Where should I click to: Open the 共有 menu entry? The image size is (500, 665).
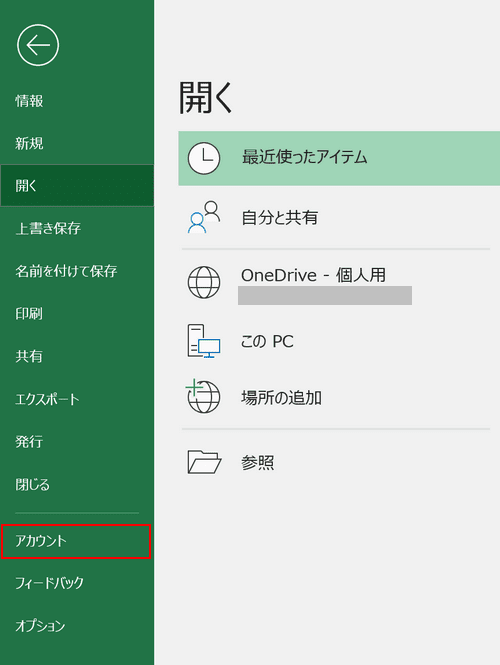pyautogui.click(x=77, y=356)
